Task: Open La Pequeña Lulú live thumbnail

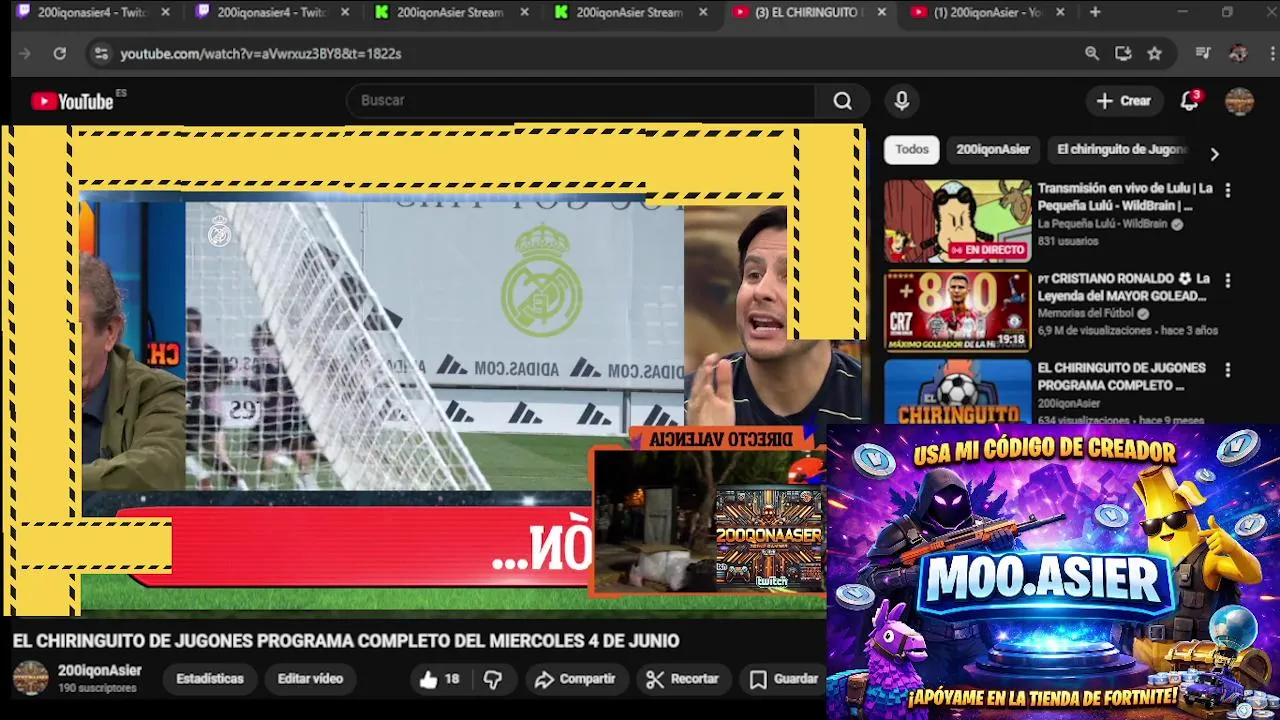Action: 957,221
